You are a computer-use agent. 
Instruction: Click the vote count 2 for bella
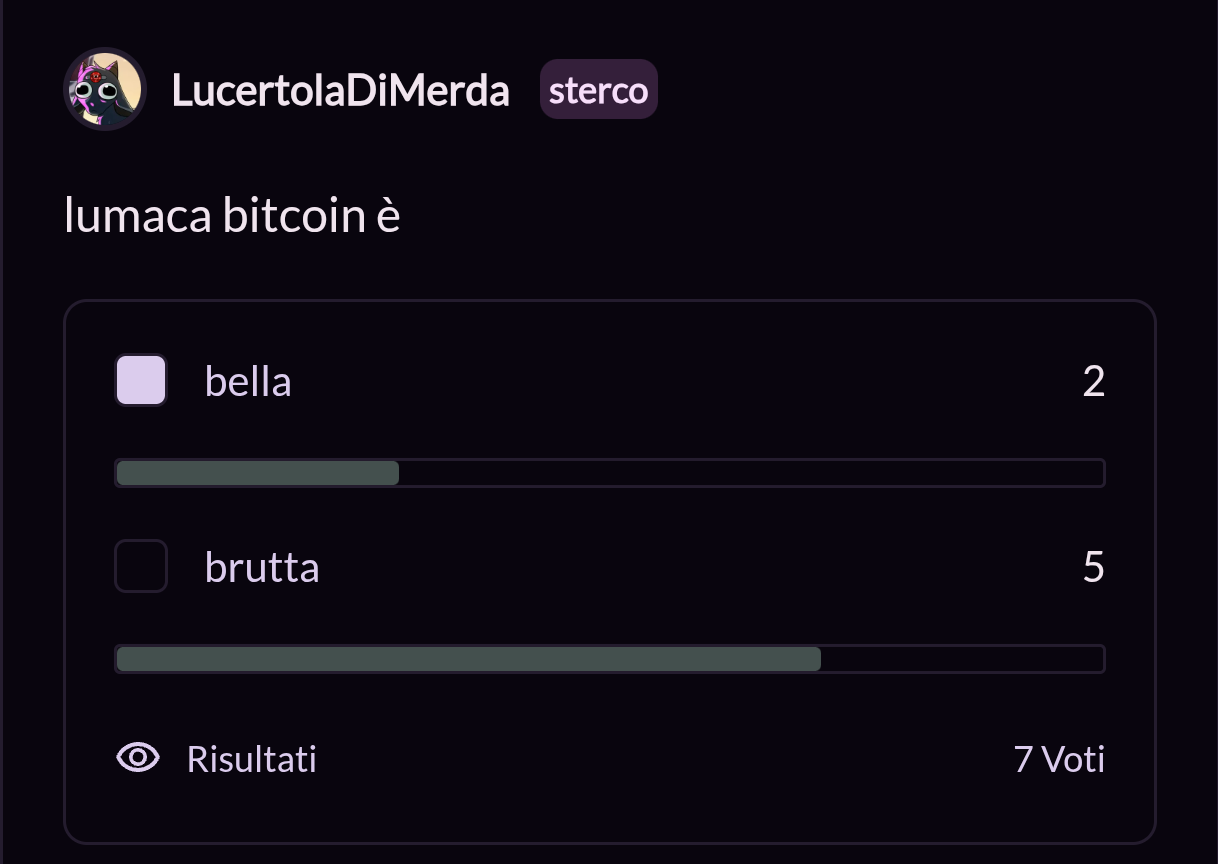click(x=1094, y=381)
